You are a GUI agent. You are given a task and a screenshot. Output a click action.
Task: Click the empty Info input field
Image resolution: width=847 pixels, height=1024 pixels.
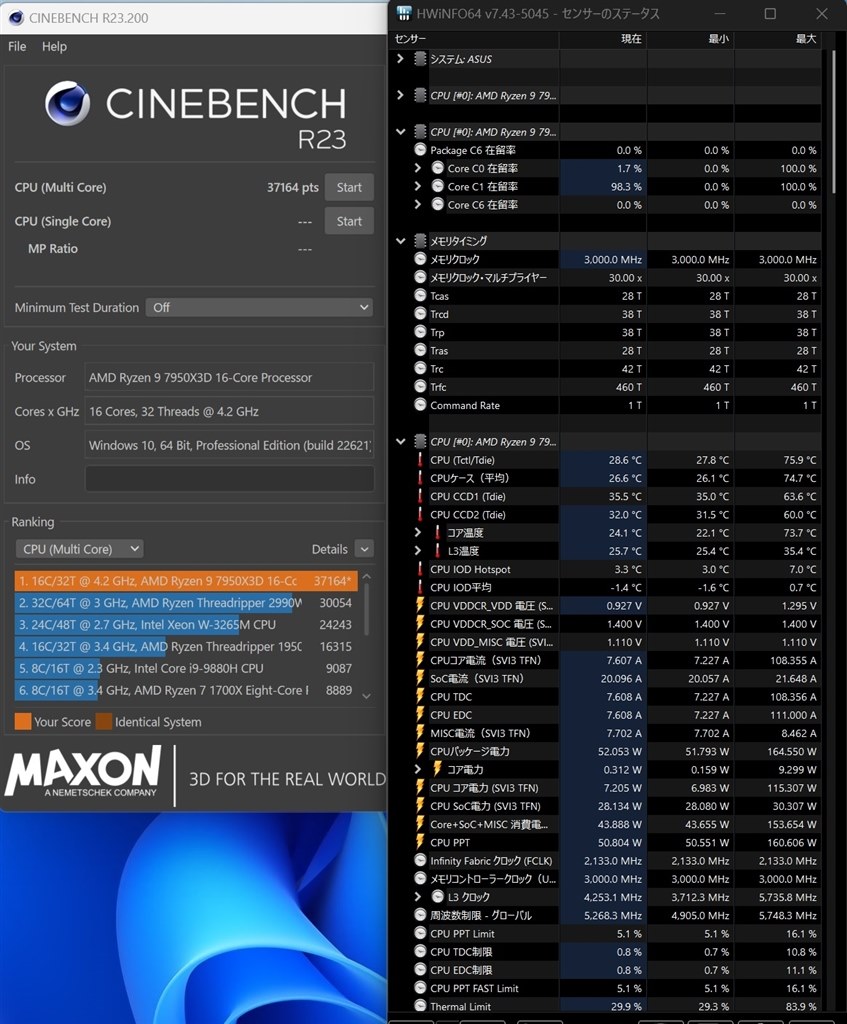pyautogui.click(x=229, y=479)
